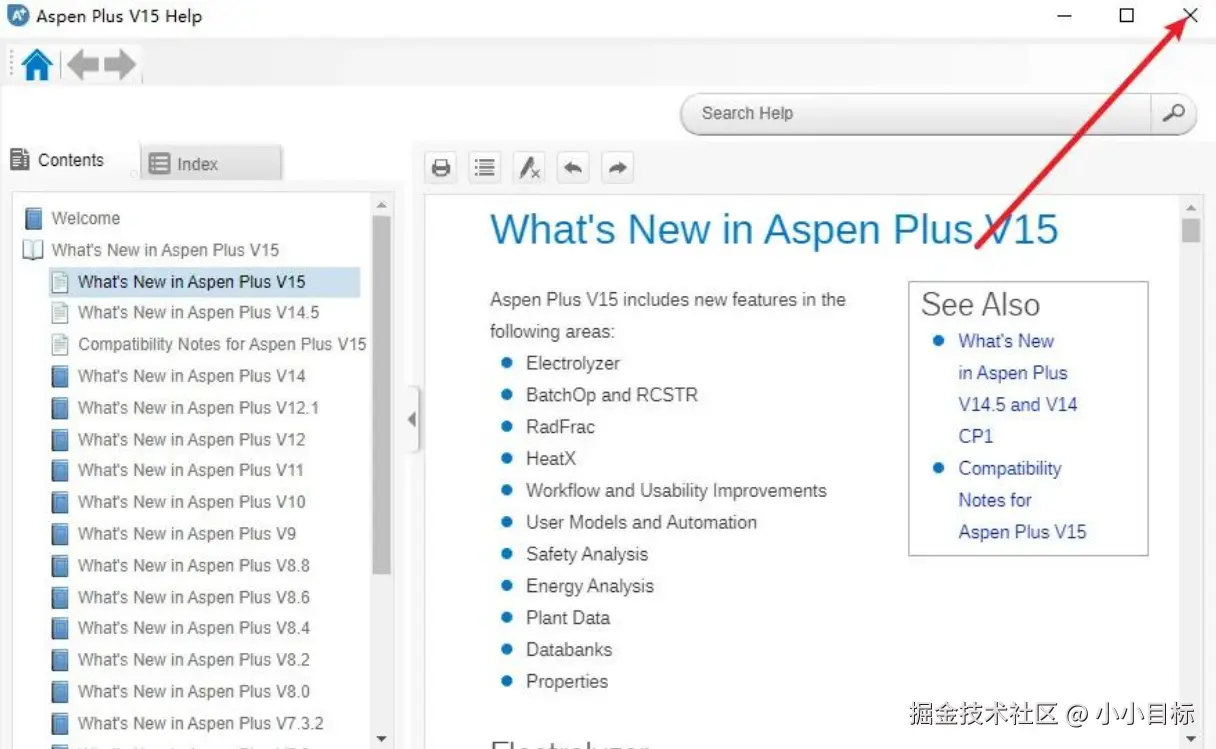Print the current help topic
Screen dimensions: 1216x749
pyautogui.click(x=441, y=168)
